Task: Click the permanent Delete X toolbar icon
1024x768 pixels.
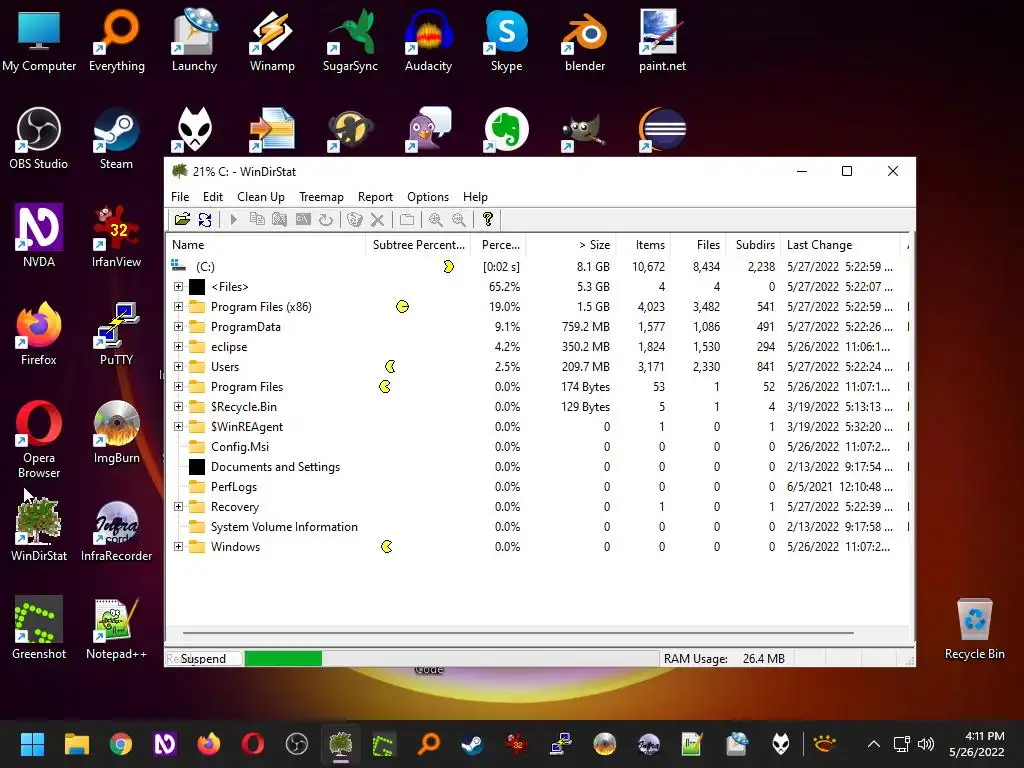Action: [x=377, y=219]
